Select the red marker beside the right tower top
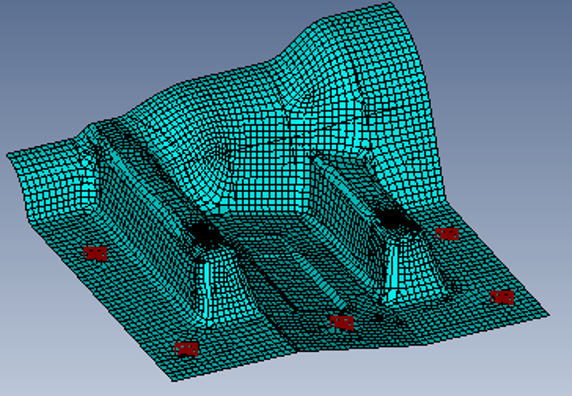The height and width of the screenshot is (396, 572). [447, 234]
